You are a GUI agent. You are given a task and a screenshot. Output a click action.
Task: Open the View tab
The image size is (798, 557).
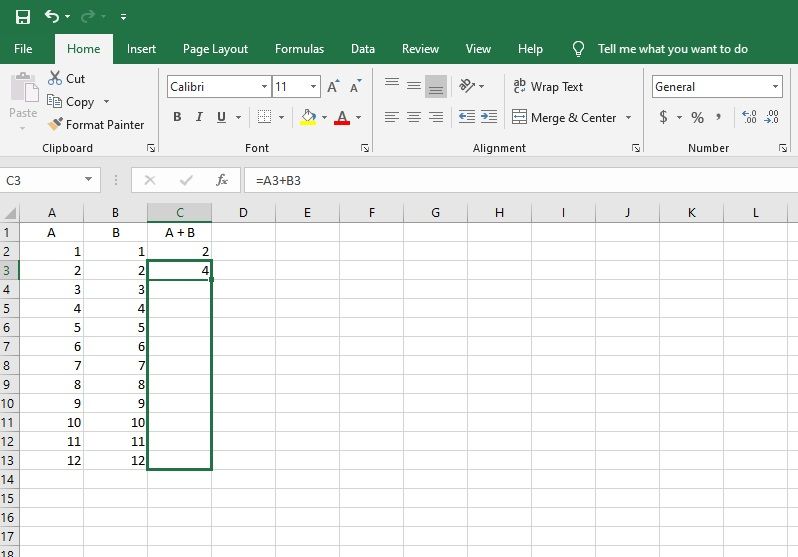(x=478, y=49)
